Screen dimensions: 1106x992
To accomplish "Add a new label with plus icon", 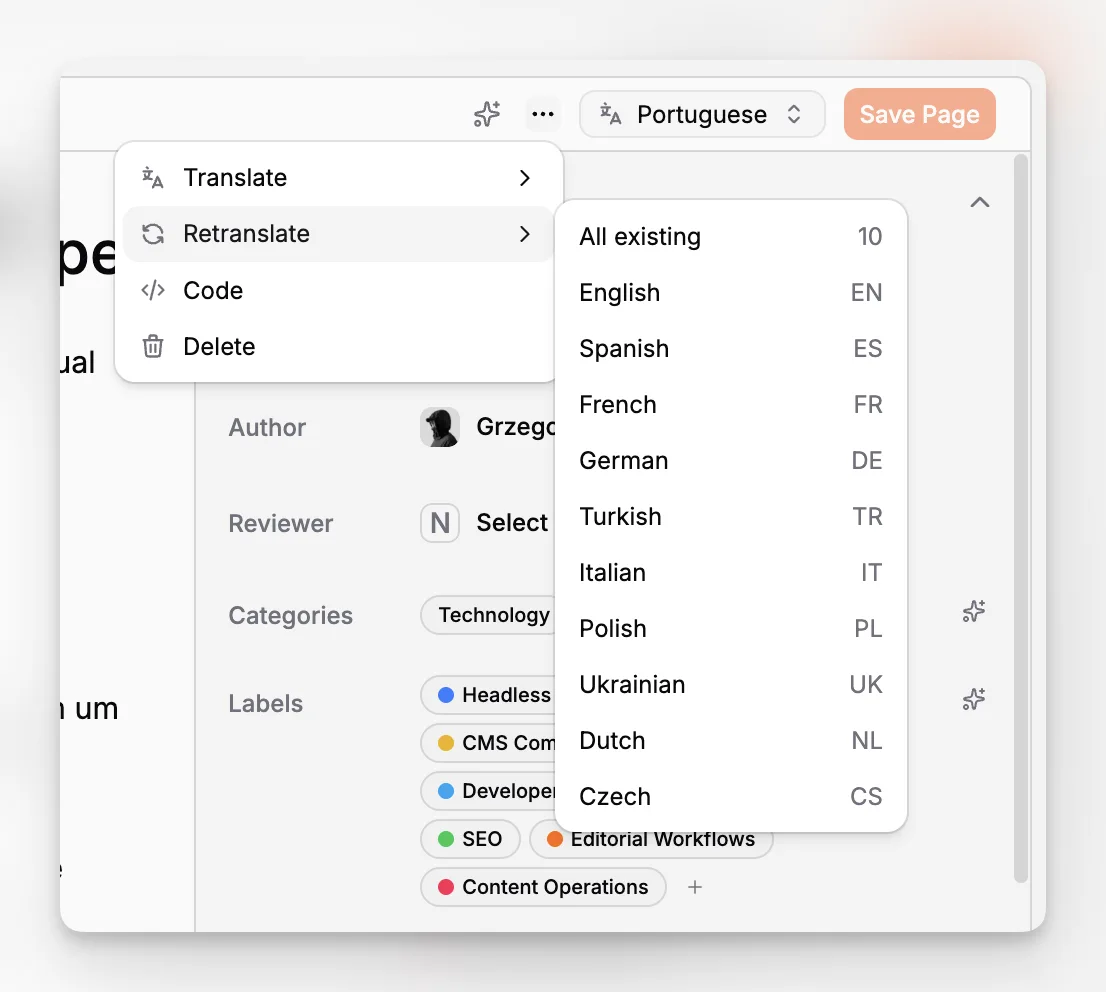I will click(695, 887).
